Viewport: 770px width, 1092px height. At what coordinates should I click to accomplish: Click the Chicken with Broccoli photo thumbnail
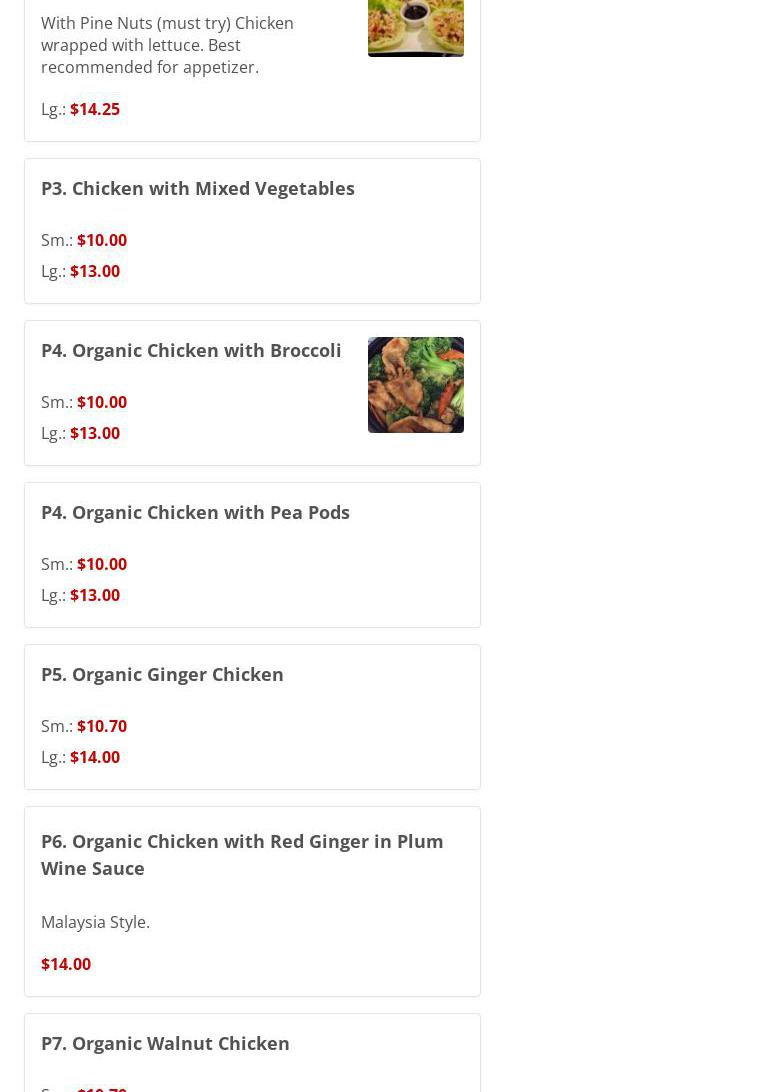(415, 385)
